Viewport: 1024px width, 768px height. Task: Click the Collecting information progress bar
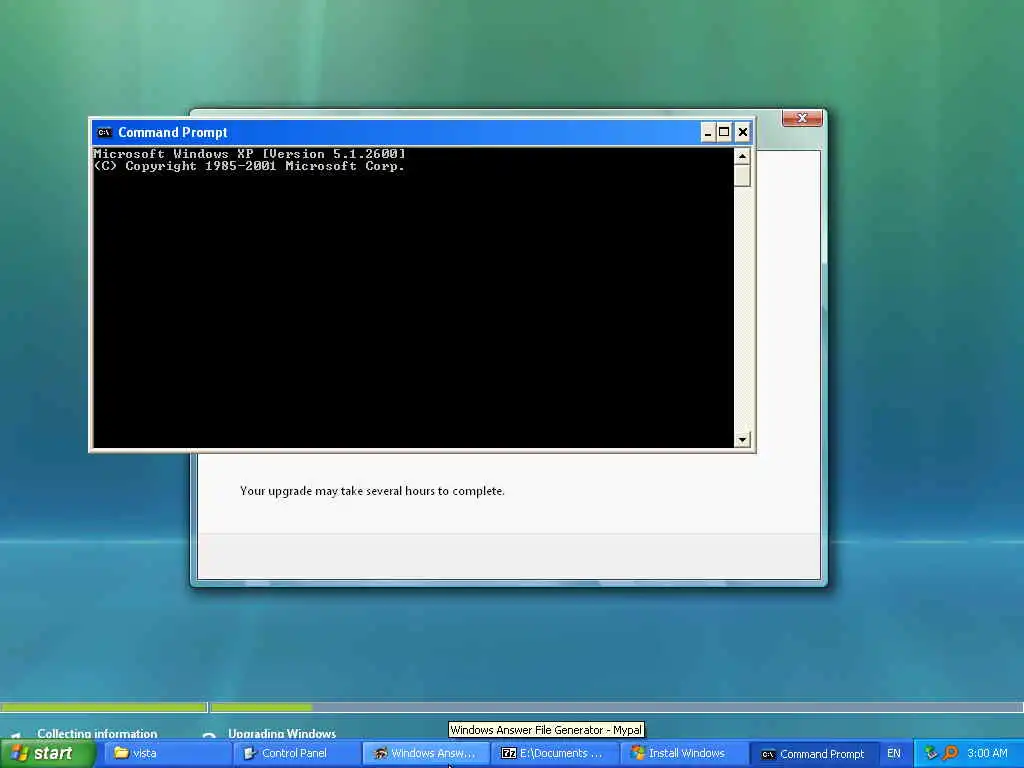(x=104, y=707)
